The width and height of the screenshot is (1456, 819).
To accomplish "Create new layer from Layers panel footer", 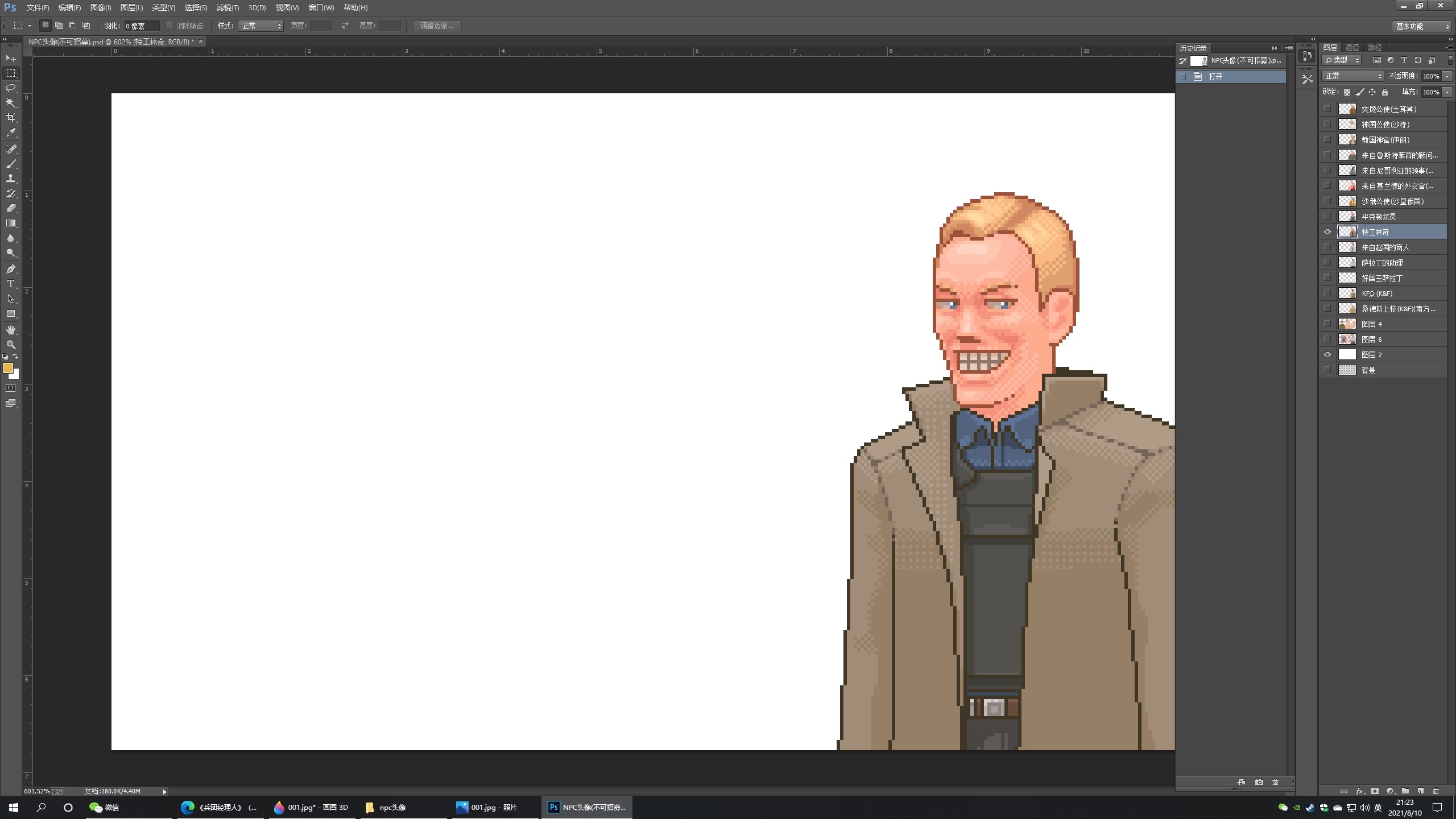I will click(1420, 791).
